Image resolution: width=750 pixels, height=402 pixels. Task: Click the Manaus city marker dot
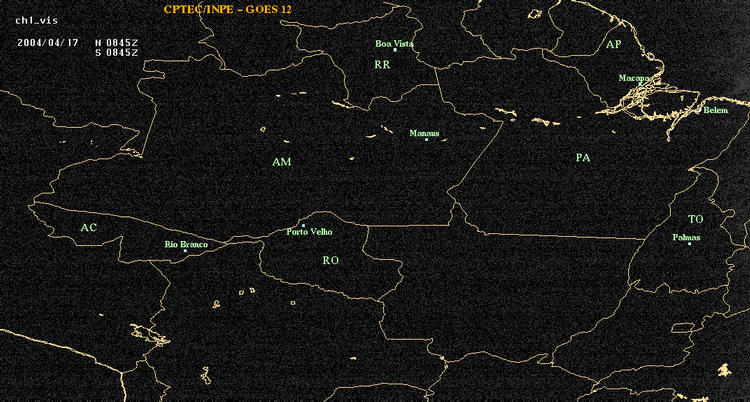[x=426, y=139]
